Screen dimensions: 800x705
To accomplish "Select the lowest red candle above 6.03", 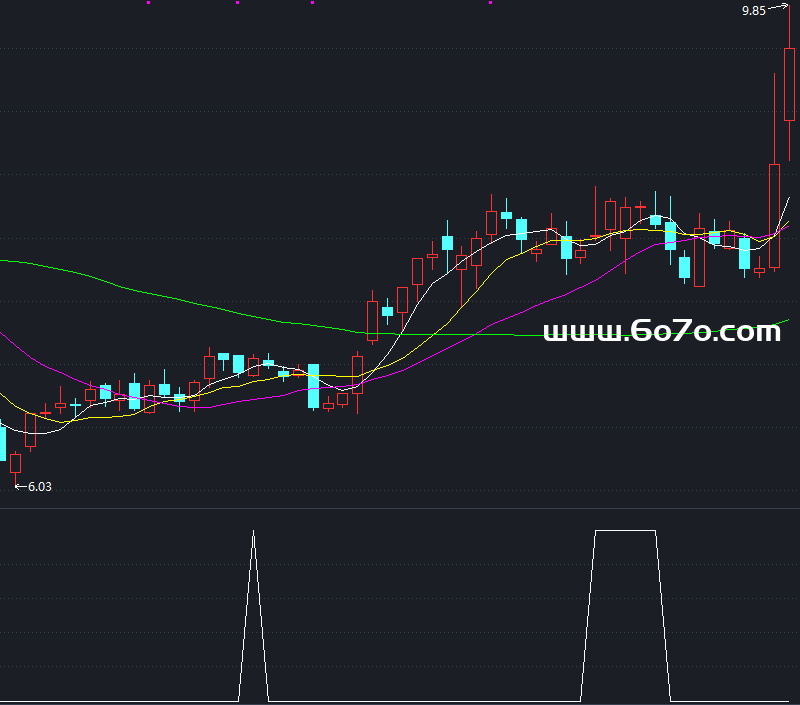I will 16,463.
